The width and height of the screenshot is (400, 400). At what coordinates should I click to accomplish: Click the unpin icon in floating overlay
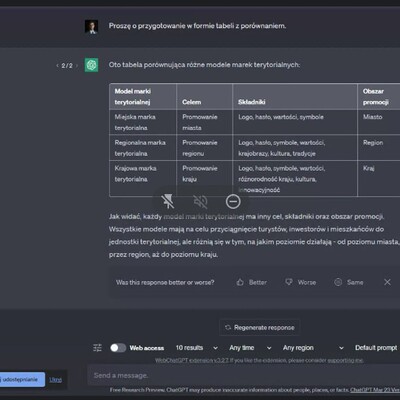[168, 201]
